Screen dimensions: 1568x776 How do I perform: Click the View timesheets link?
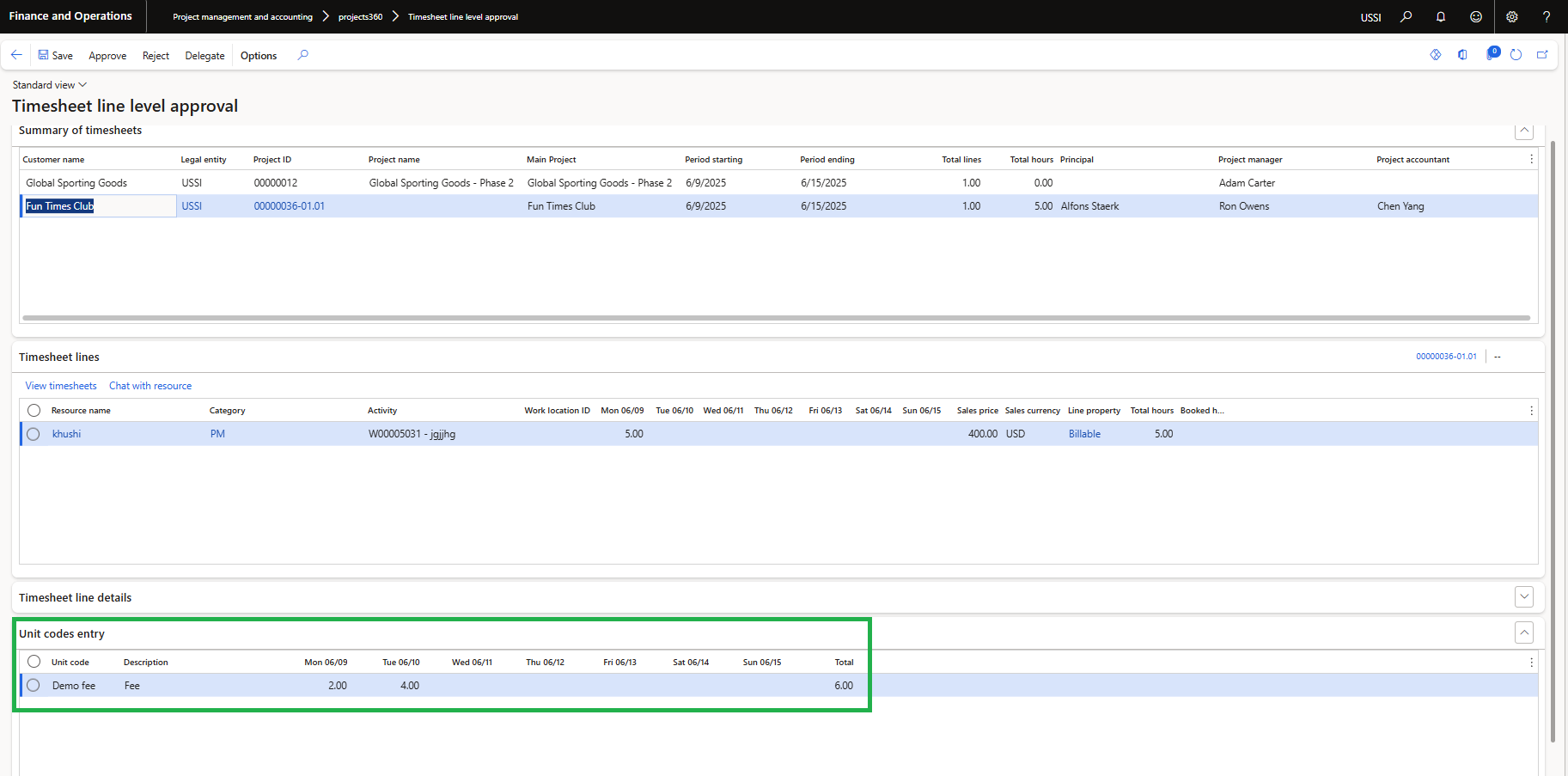[x=61, y=386]
